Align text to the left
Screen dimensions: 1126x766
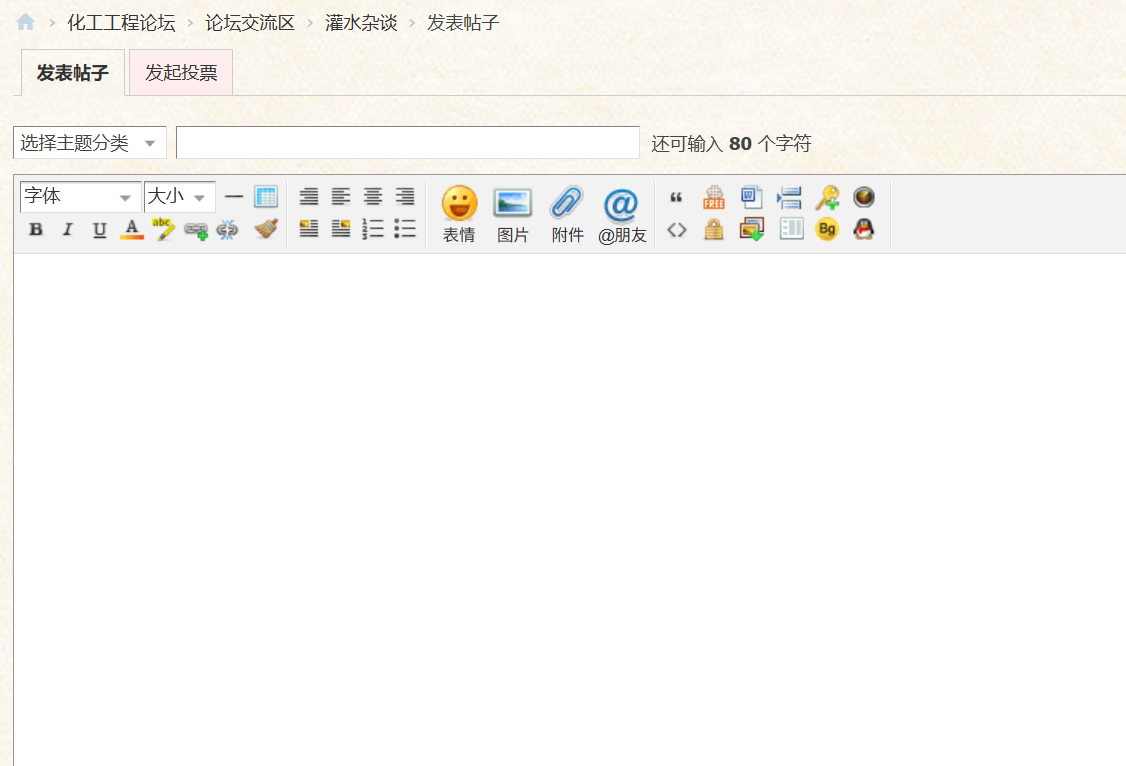pos(341,196)
